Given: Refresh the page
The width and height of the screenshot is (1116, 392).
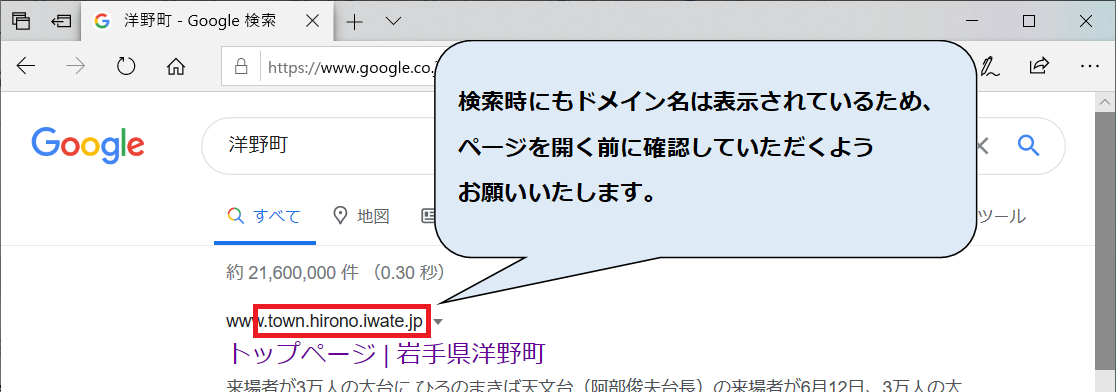Looking at the screenshot, I should pos(126,66).
